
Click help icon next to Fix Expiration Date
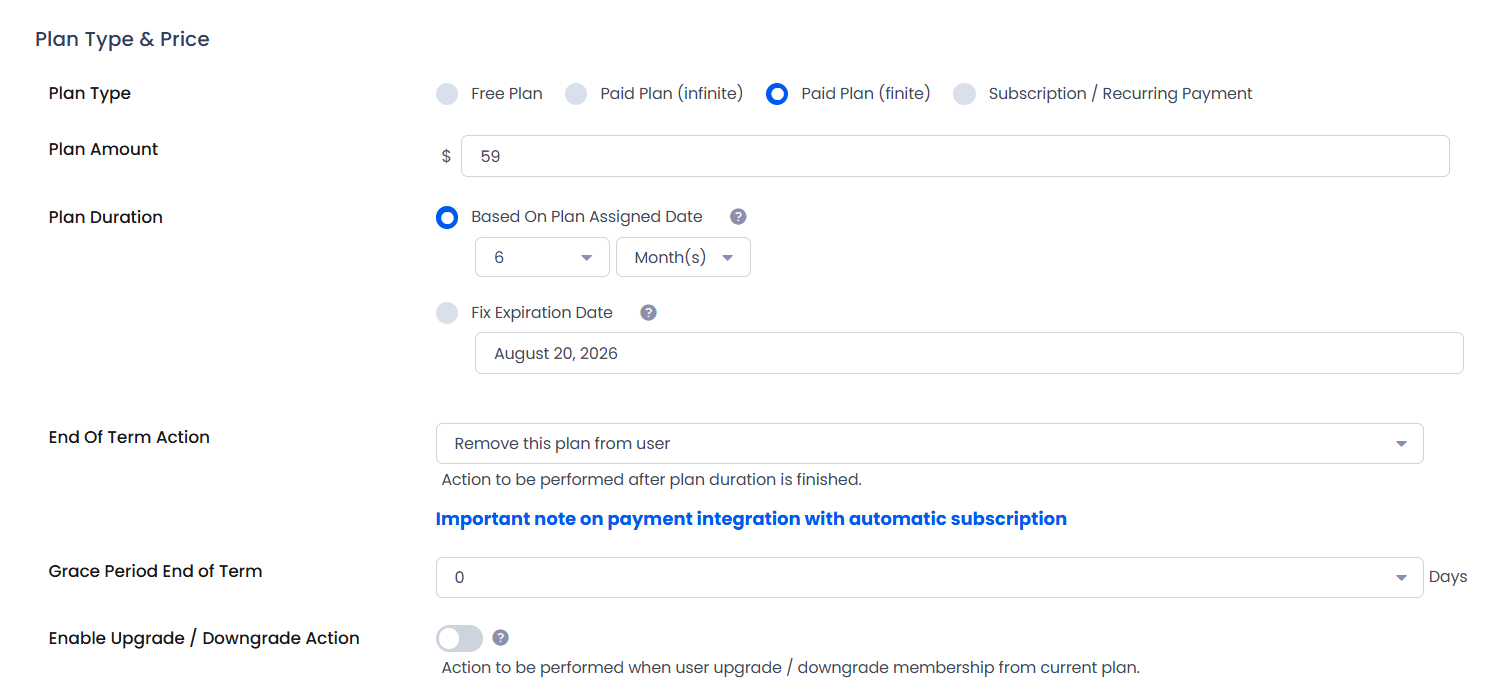pos(648,313)
